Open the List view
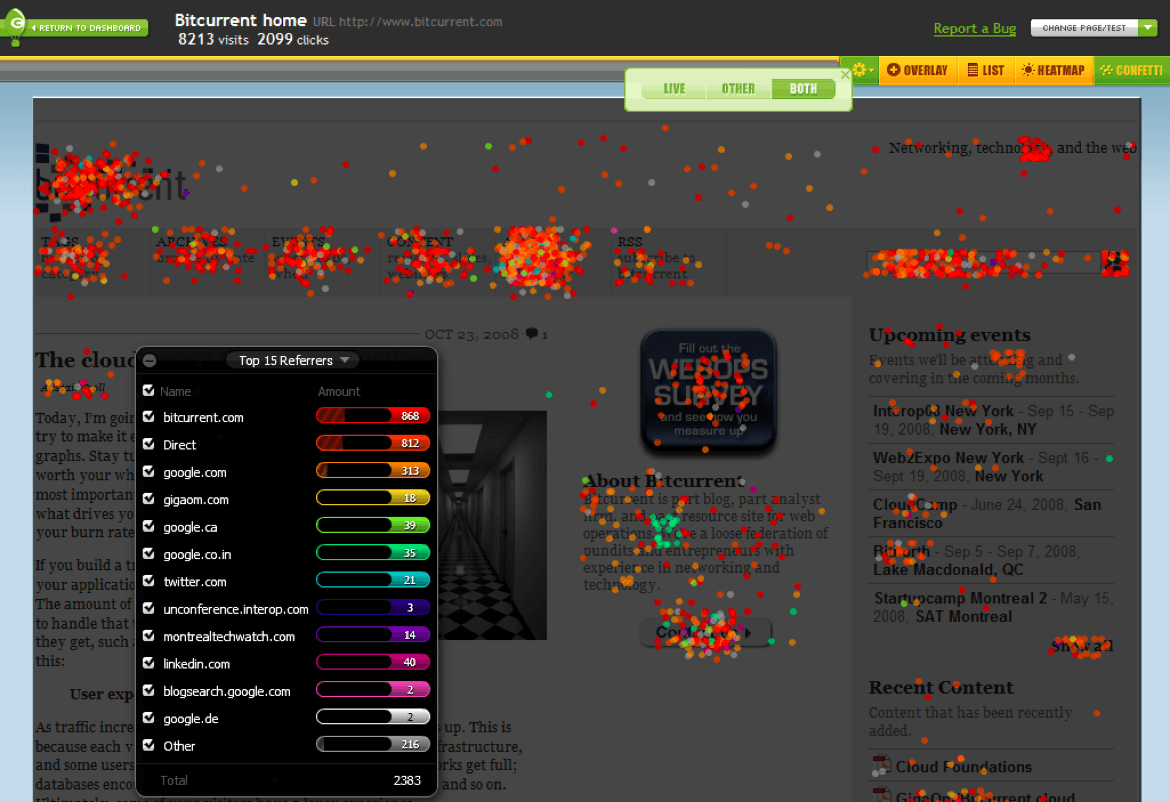 [x=986, y=70]
